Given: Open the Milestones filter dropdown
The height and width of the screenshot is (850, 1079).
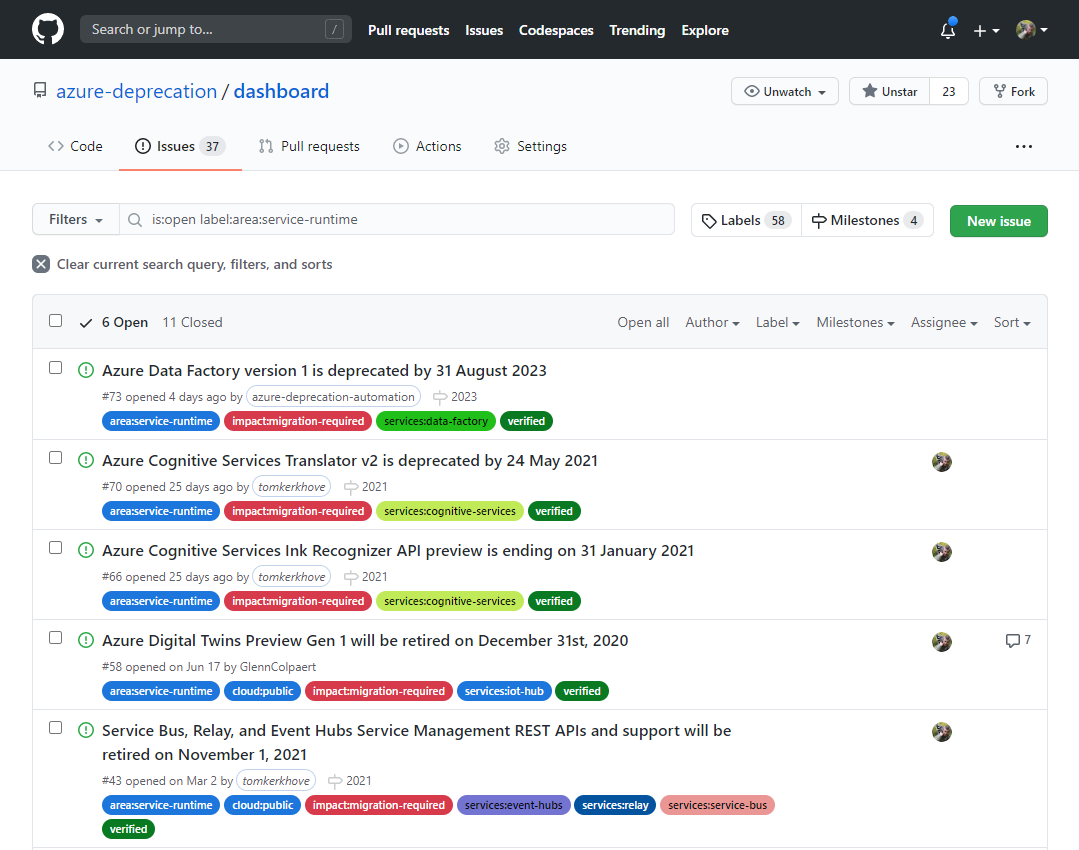Looking at the screenshot, I should click(855, 323).
